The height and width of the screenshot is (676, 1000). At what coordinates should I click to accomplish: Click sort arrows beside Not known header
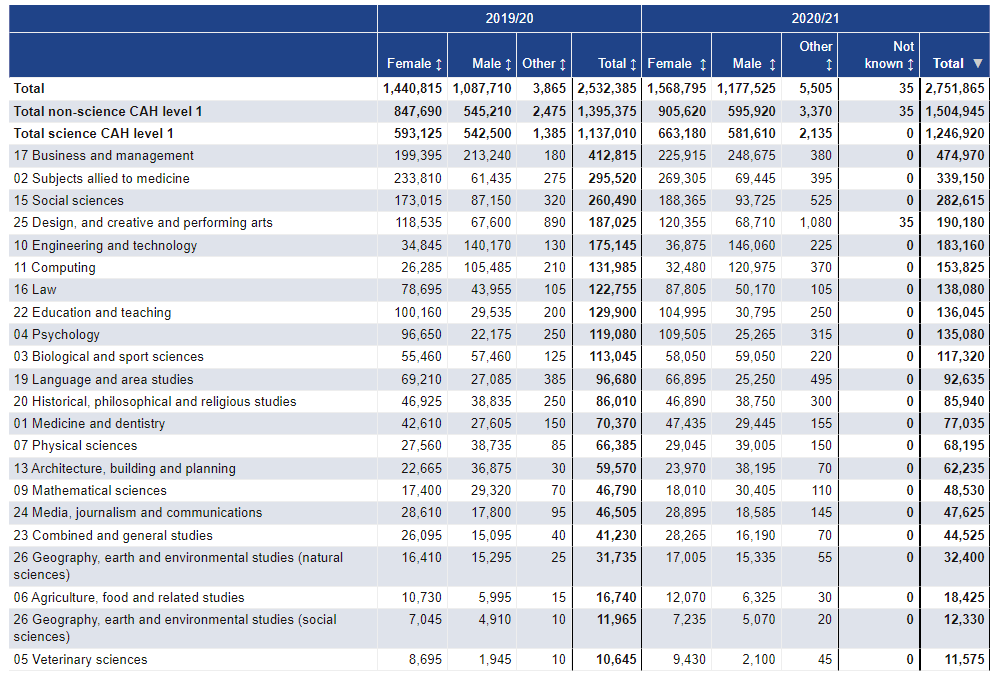point(911,64)
